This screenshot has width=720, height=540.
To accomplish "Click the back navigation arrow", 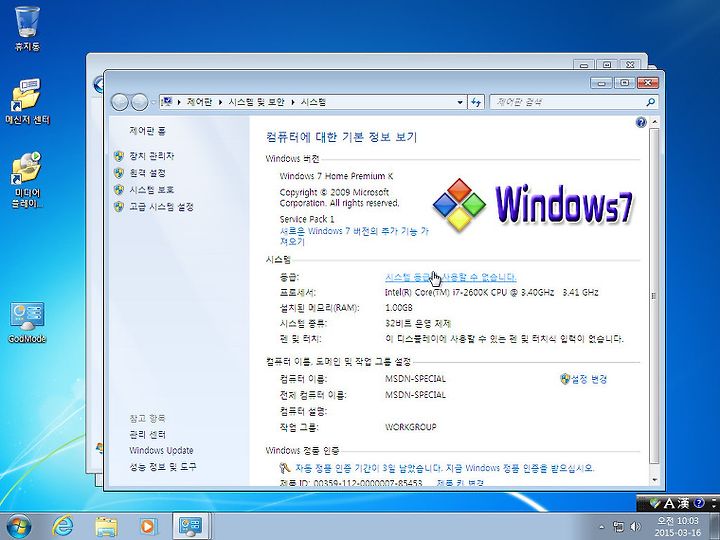I will [120, 102].
